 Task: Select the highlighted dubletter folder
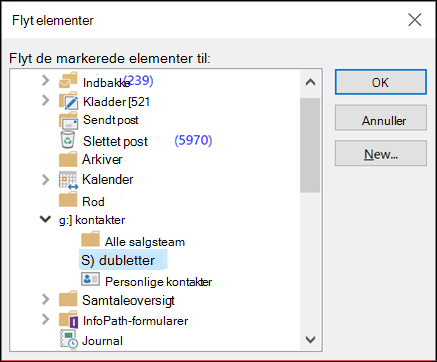click(123, 260)
